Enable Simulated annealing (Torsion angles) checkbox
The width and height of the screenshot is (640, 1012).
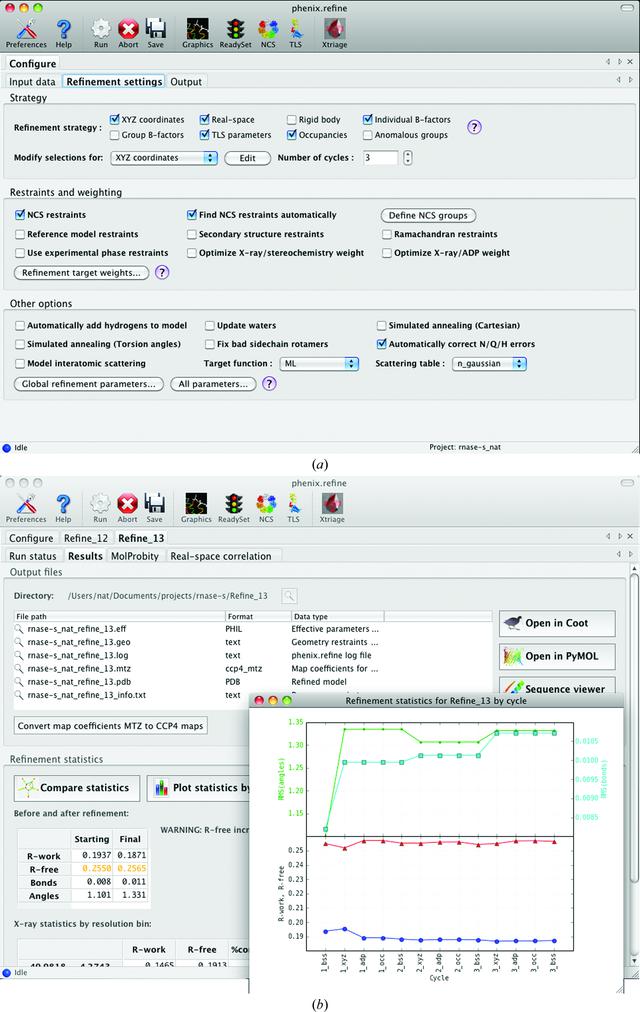(x=20, y=344)
